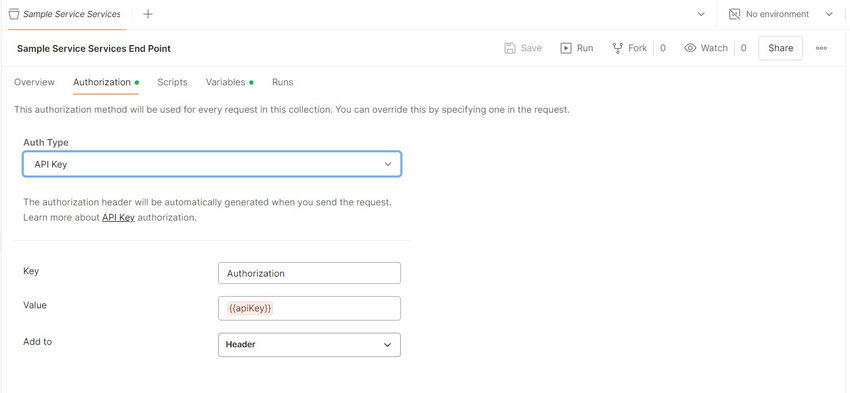Click the Save disk icon
This screenshot has height=393, width=850.
click(x=510, y=48)
